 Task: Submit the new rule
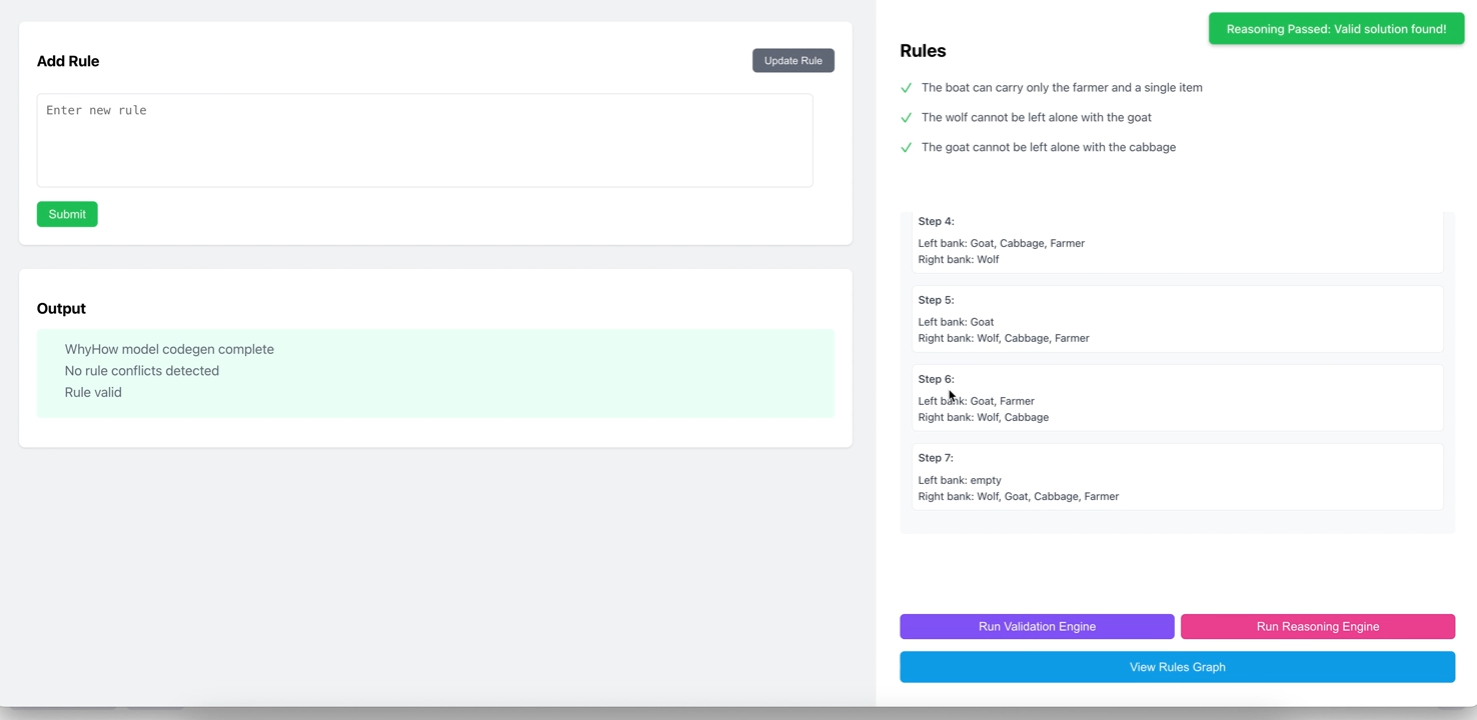[x=67, y=214]
